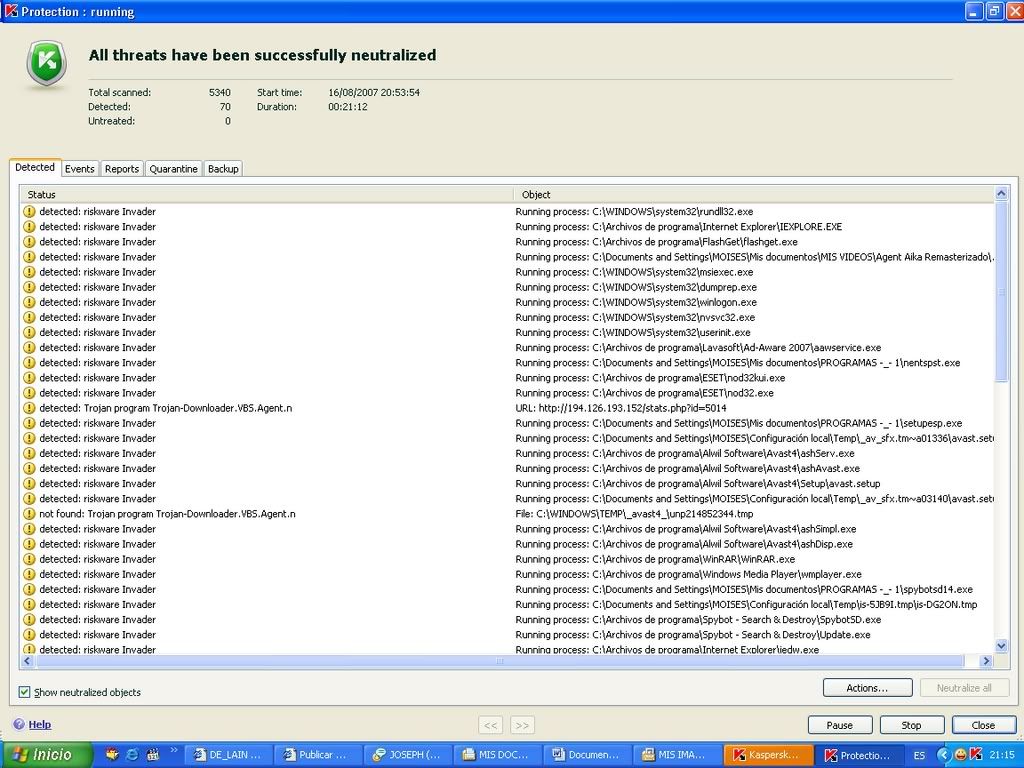
Task: Open the Quarantine tab
Action: [x=173, y=168]
